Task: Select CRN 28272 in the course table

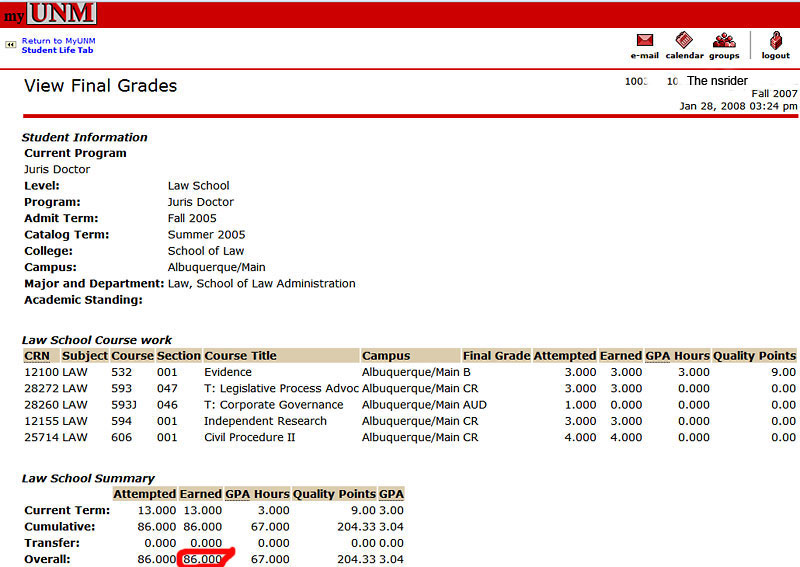Action: click(x=41, y=388)
